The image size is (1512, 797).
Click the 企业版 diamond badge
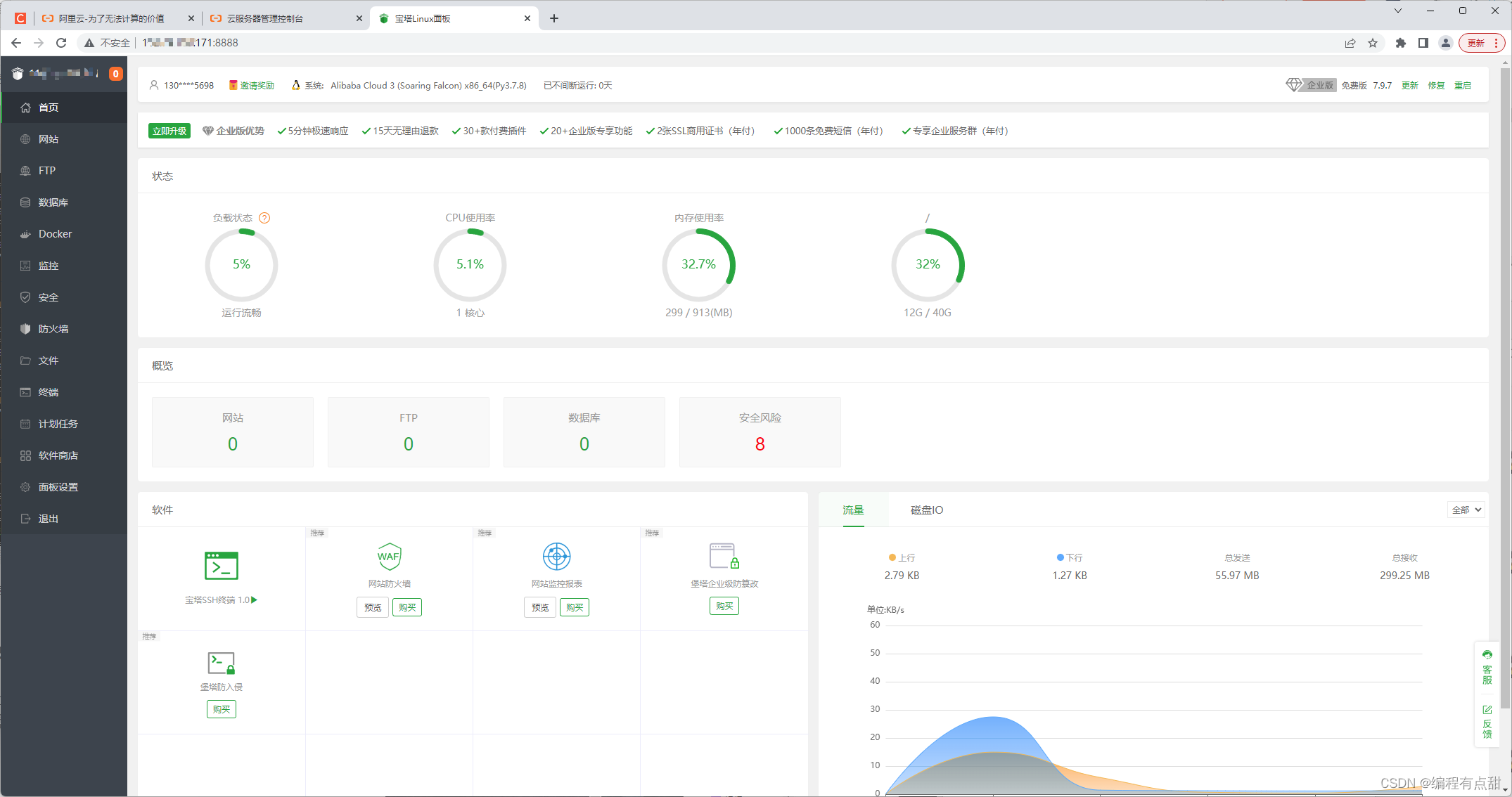[1311, 85]
